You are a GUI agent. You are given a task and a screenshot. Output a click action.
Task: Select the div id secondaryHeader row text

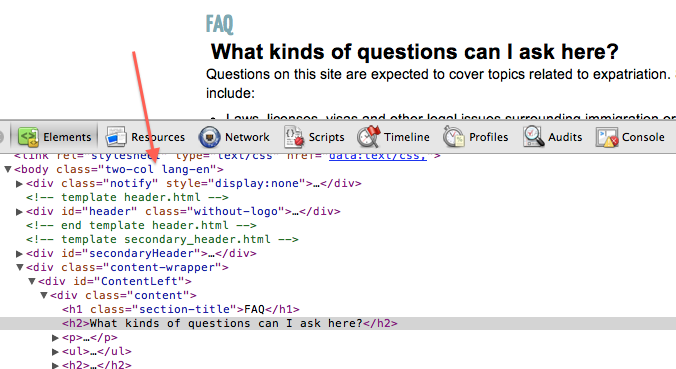pyautogui.click(x=141, y=253)
